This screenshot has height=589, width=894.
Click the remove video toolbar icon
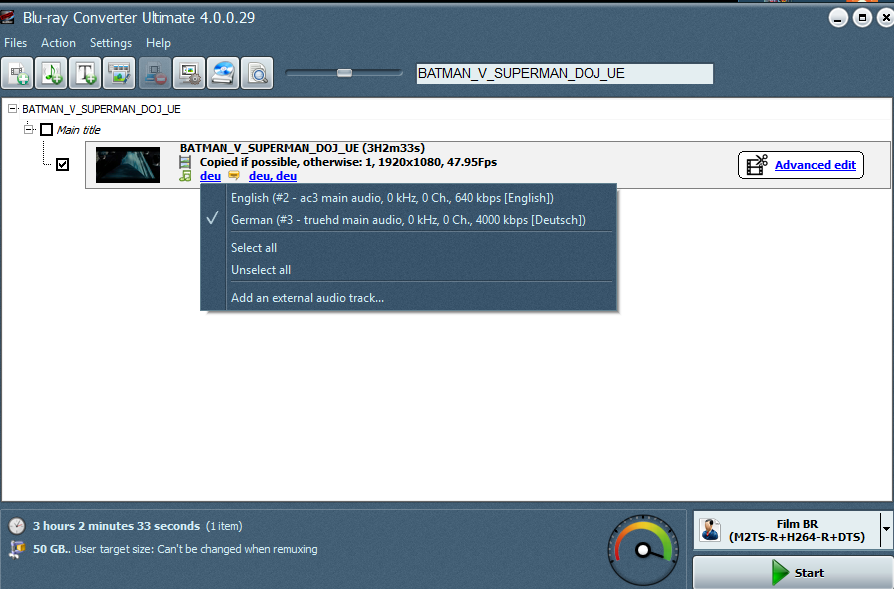155,74
